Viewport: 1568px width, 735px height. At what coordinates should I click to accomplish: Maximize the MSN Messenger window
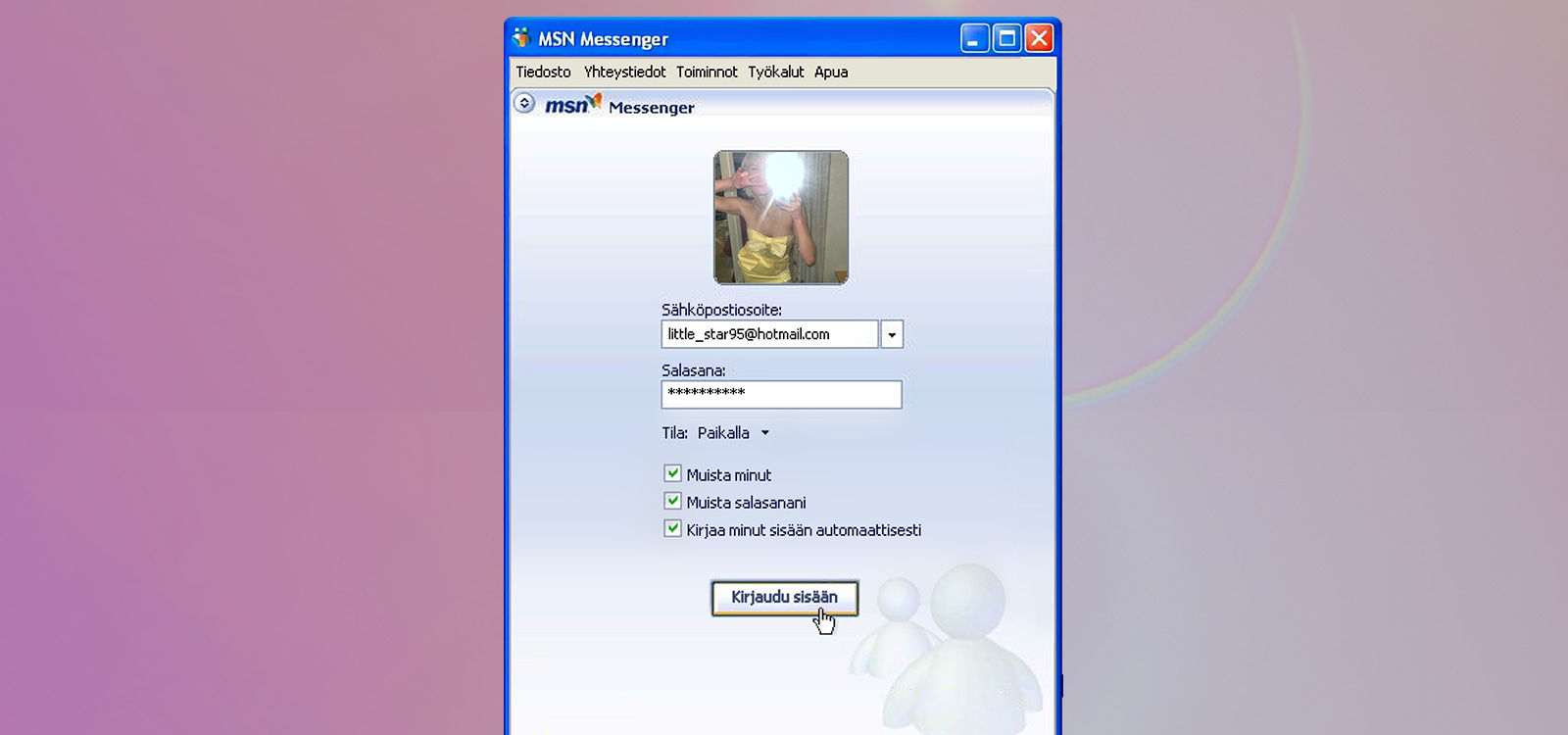click(x=1006, y=39)
